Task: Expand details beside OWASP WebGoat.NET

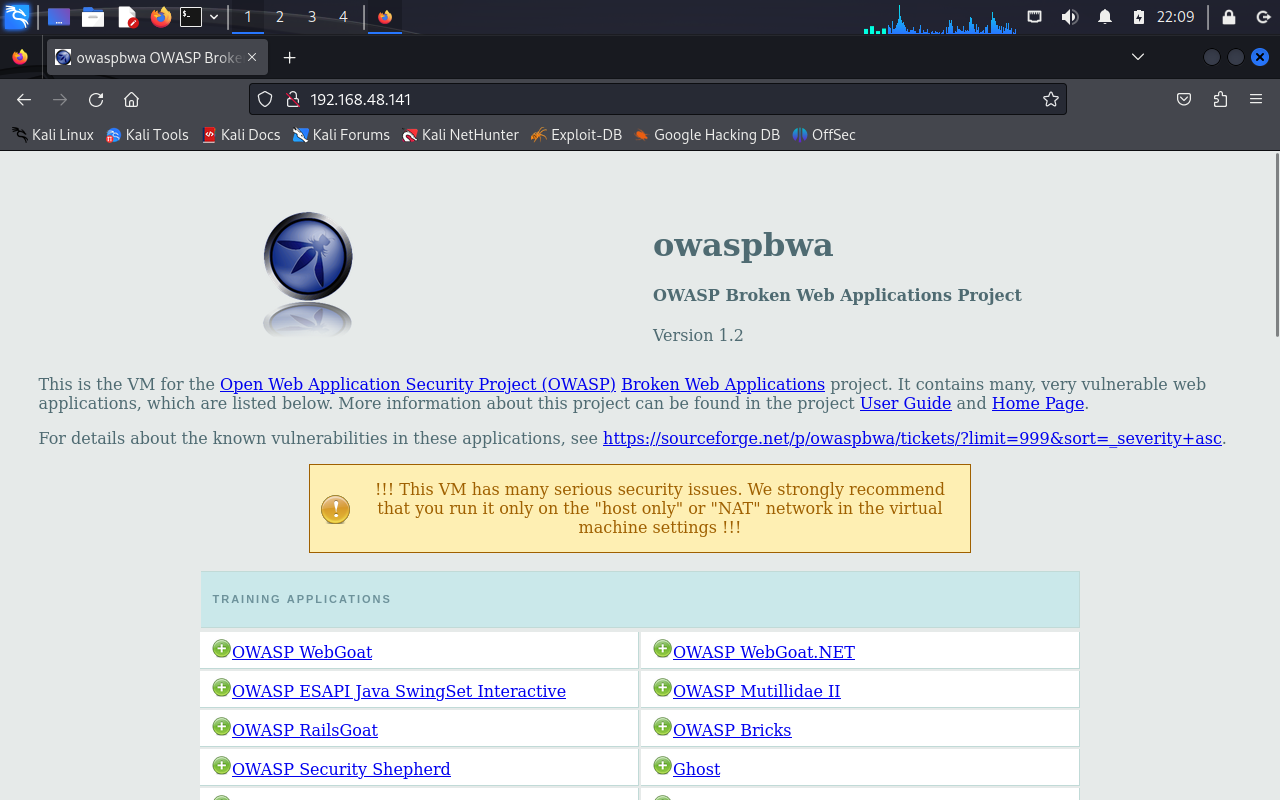Action: point(662,649)
